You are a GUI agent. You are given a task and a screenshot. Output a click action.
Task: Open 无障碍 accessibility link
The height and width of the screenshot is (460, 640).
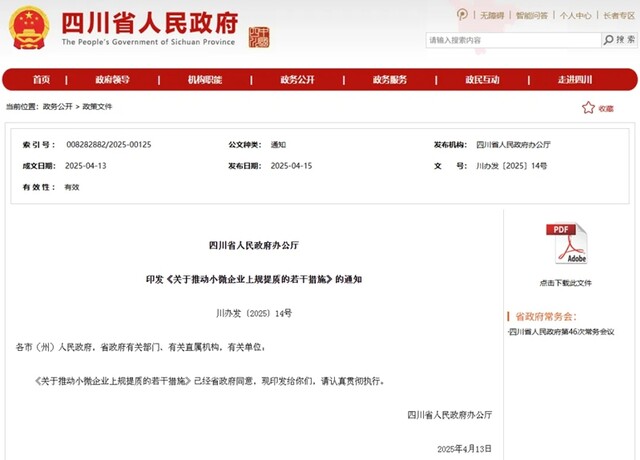tap(492, 16)
